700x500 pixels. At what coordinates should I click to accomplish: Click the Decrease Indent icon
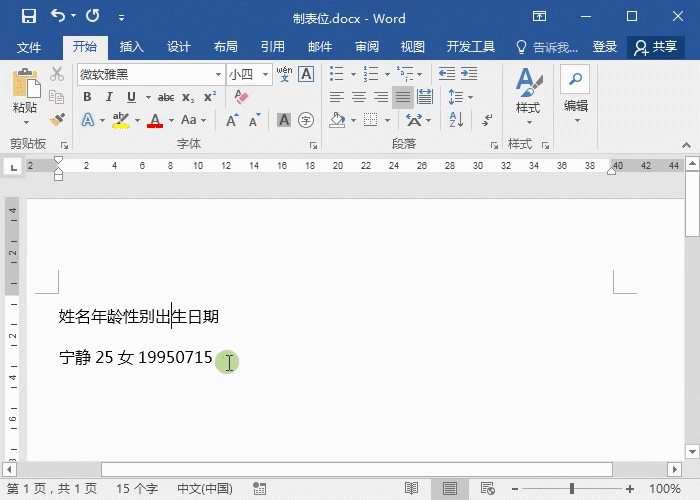(x=446, y=74)
